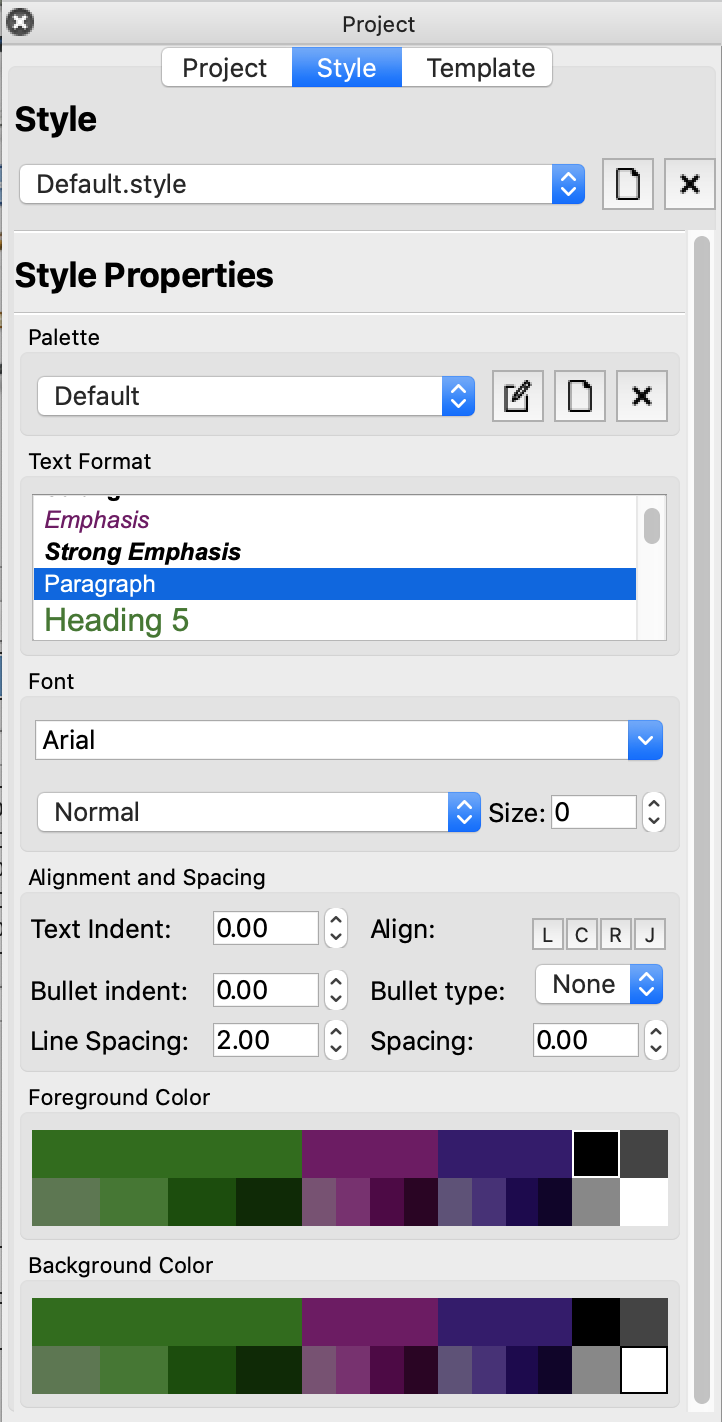Delete the Default.style using X icon
This screenshot has height=1422, width=722.
(689, 184)
